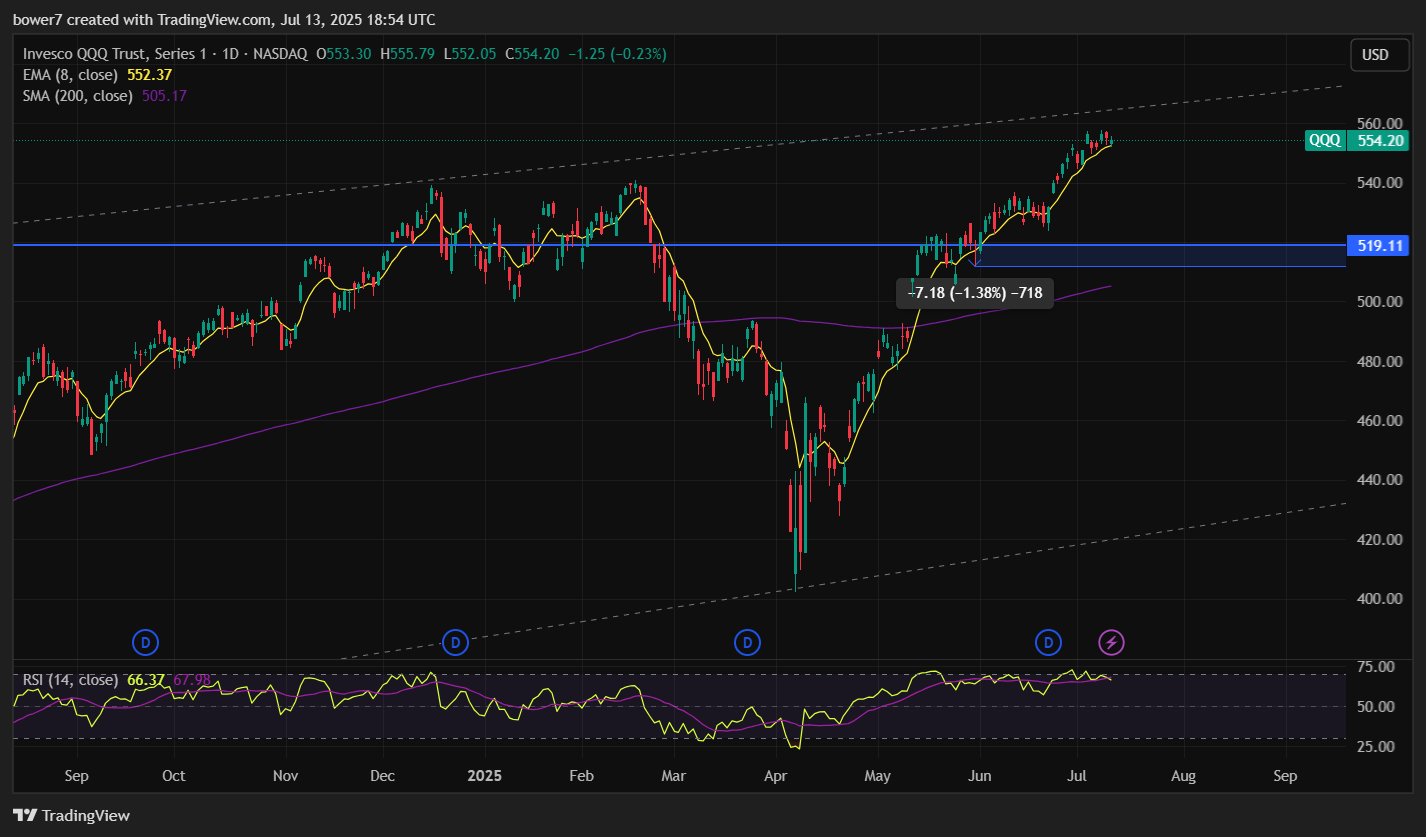The image size is (1426, 837).
Task: Open the dividend marker near late December
Action: 455,642
